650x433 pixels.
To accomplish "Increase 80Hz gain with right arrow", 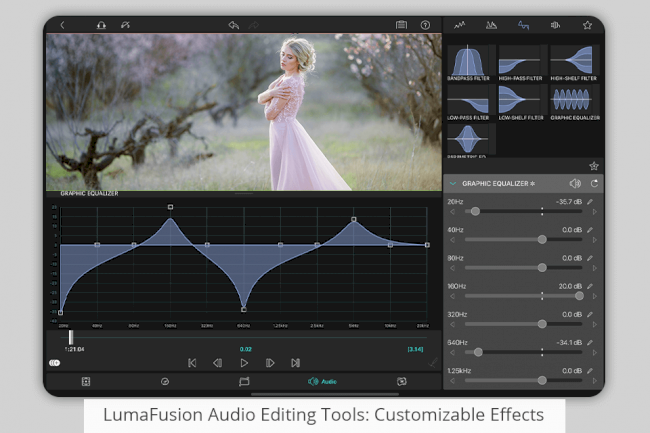I will (595, 268).
